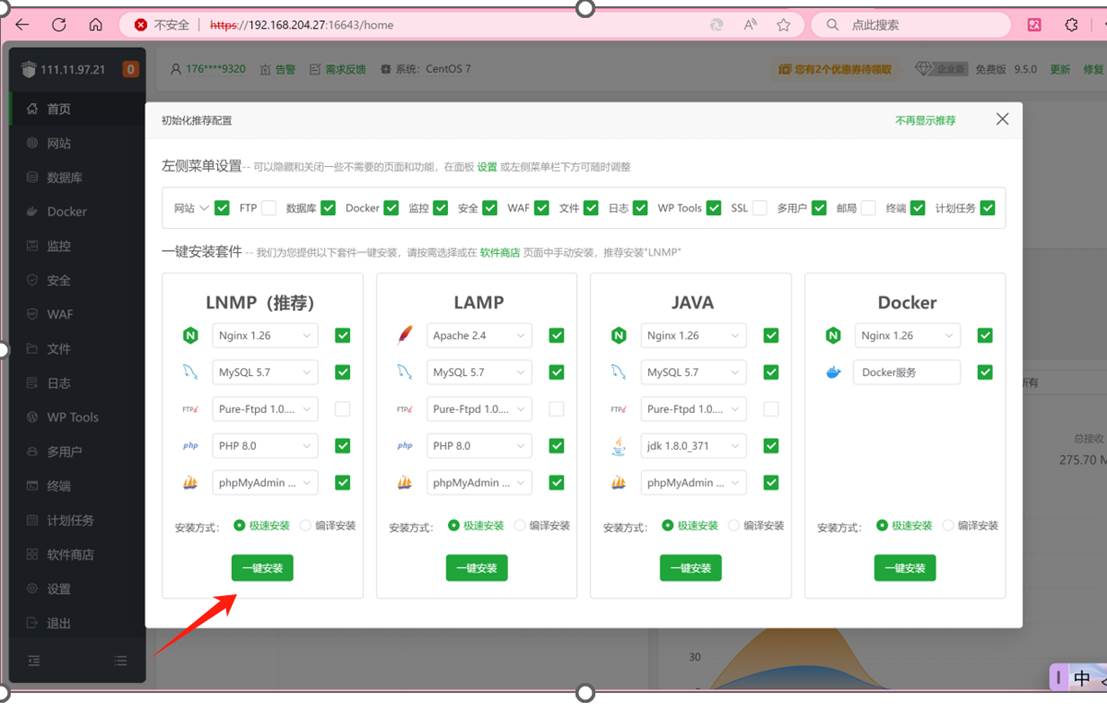Click the Docker服务 field
The image size is (1107, 710).
pos(907,372)
